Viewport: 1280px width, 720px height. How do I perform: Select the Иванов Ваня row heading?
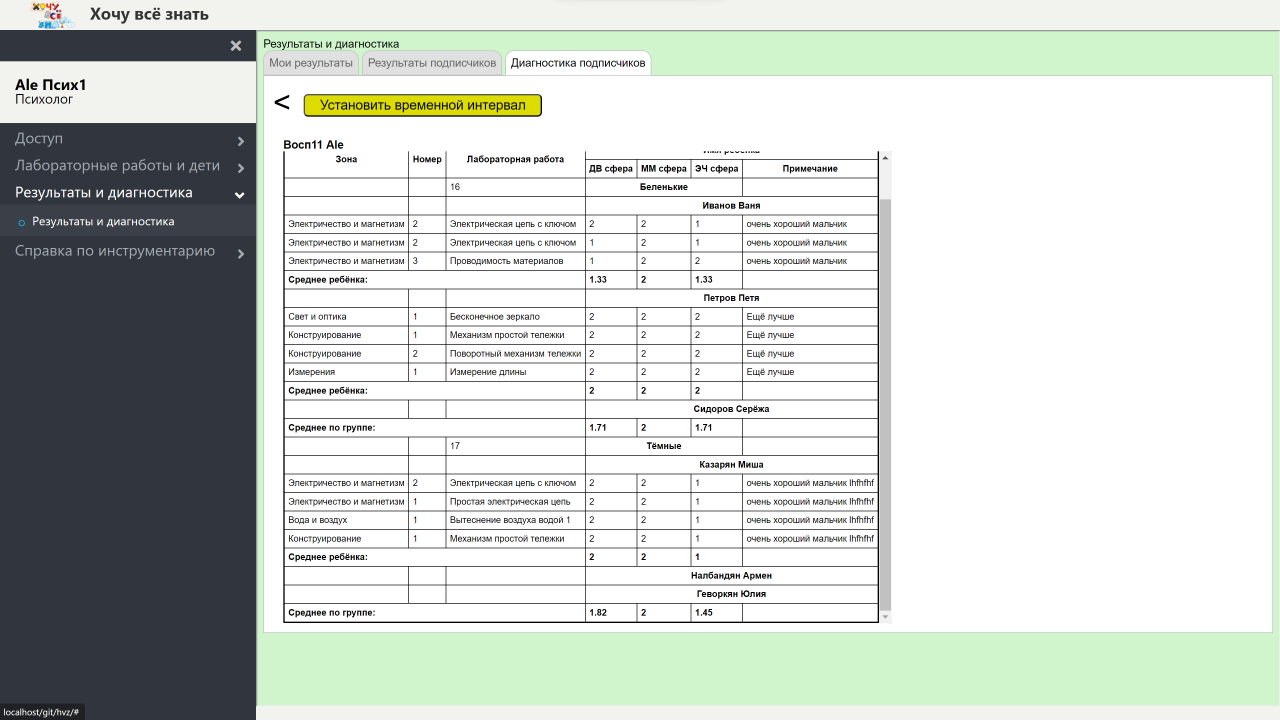coord(731,206)
